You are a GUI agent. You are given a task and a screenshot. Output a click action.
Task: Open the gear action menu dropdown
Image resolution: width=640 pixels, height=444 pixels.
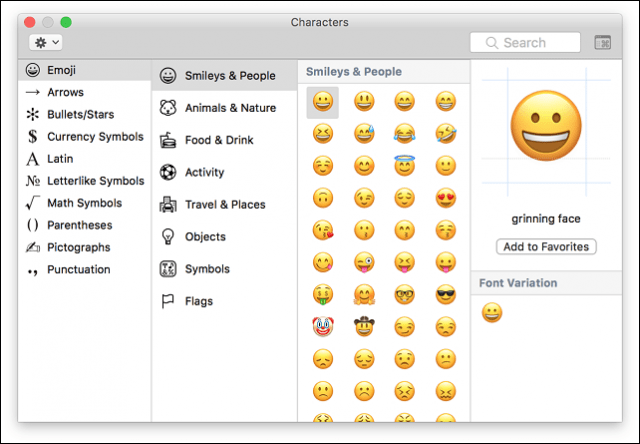click(46, 42)
